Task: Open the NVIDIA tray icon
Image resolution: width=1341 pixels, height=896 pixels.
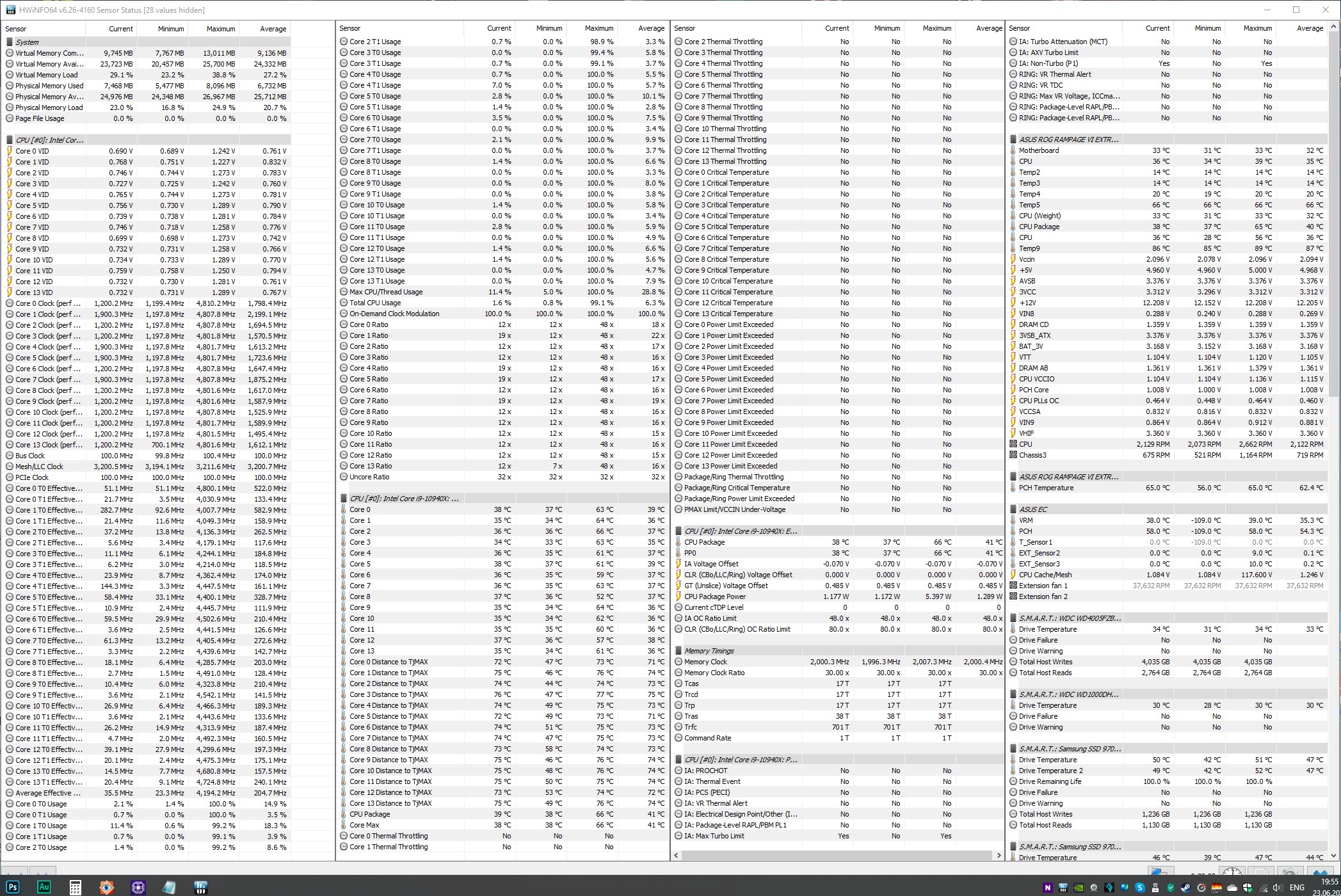Action: 1079,888
